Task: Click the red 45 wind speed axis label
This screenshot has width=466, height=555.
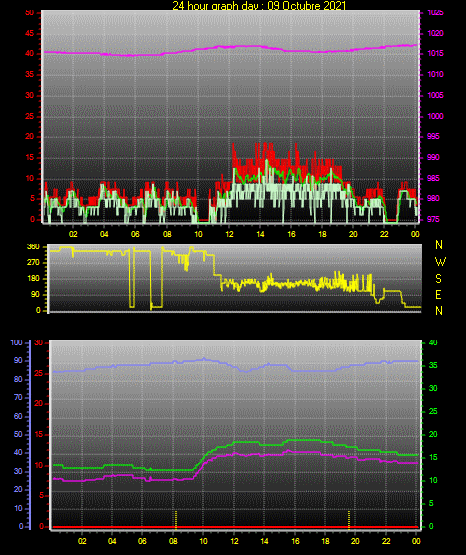Action: [x=30, y=33]
